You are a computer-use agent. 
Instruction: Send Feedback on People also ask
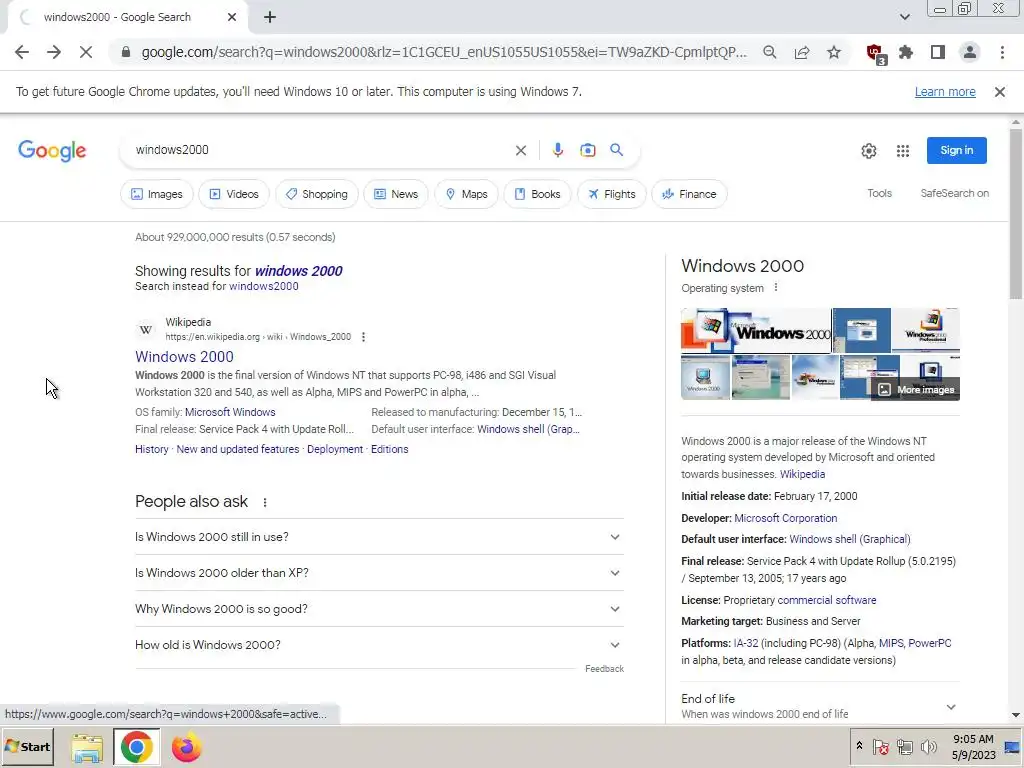pyautogui.click(x=604, y=669)
